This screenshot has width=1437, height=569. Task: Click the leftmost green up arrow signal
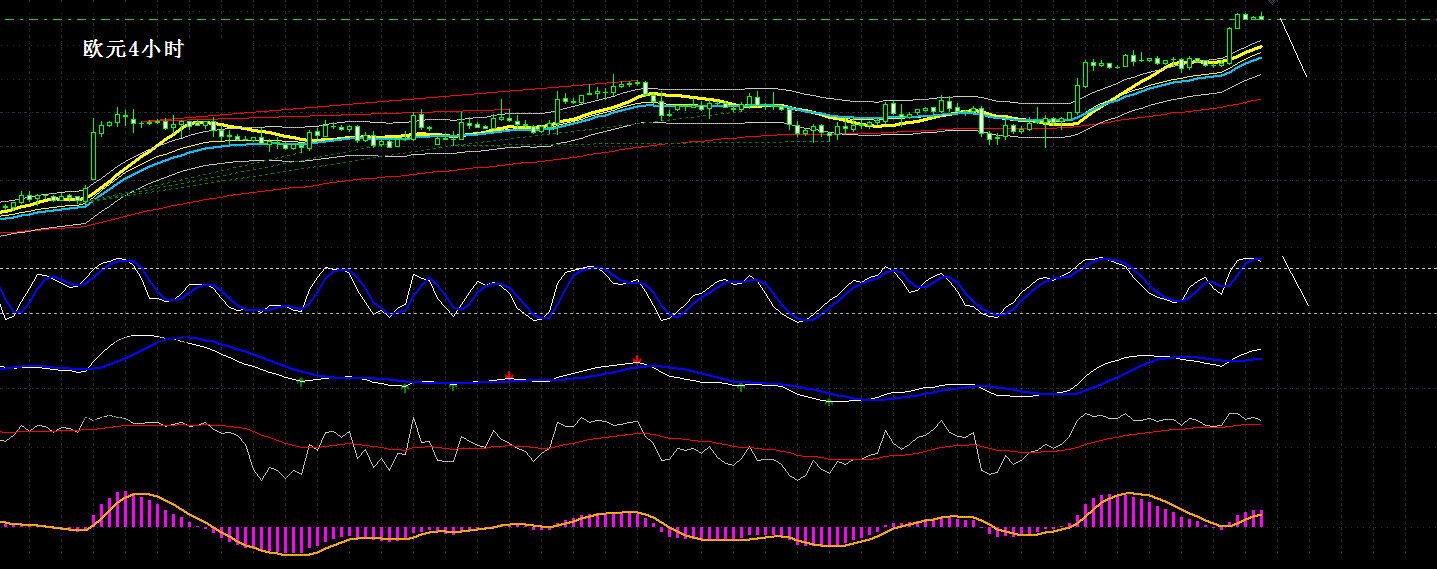tap(301, 380)
